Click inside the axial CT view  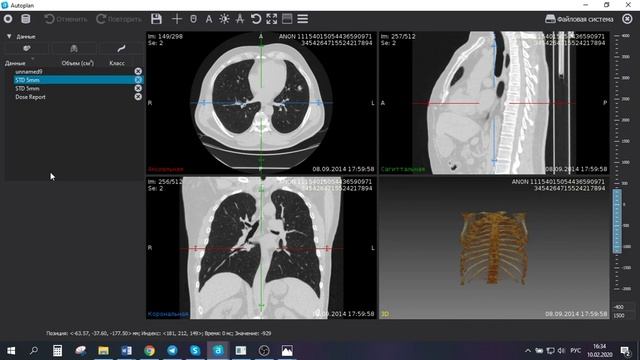click(x=261, y=103)
